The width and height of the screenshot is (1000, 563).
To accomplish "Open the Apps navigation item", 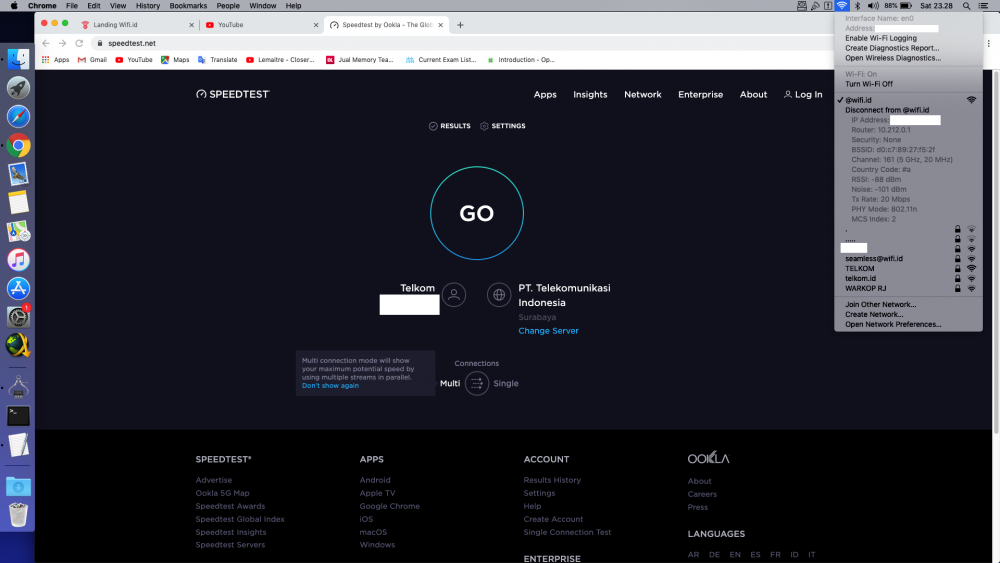I will tap(545, 94).
